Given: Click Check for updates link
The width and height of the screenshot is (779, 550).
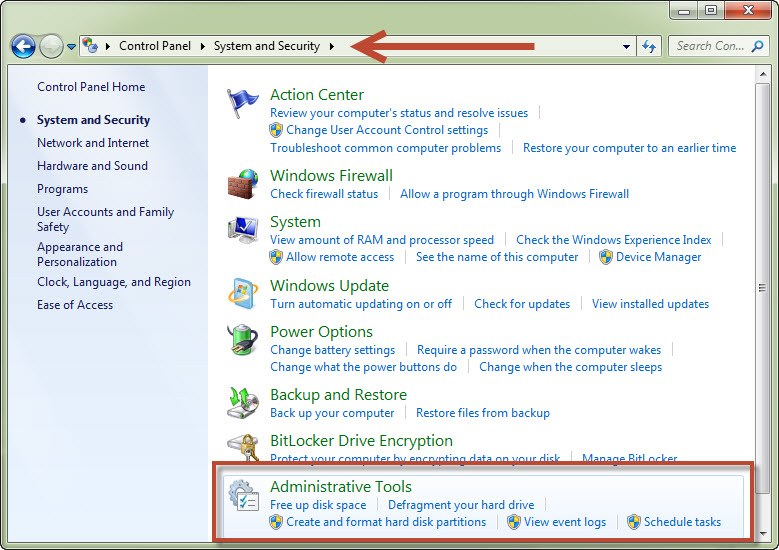Looking at the screenshot, I should click(x=522, y=304).
